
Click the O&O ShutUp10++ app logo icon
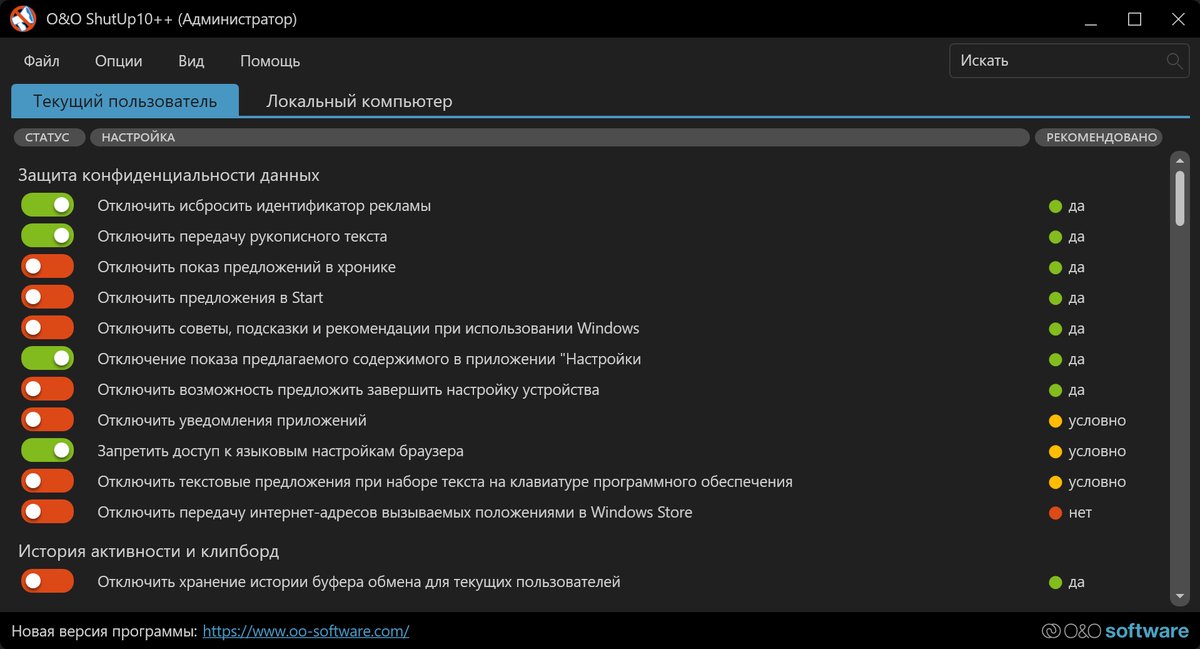(22, 19)
